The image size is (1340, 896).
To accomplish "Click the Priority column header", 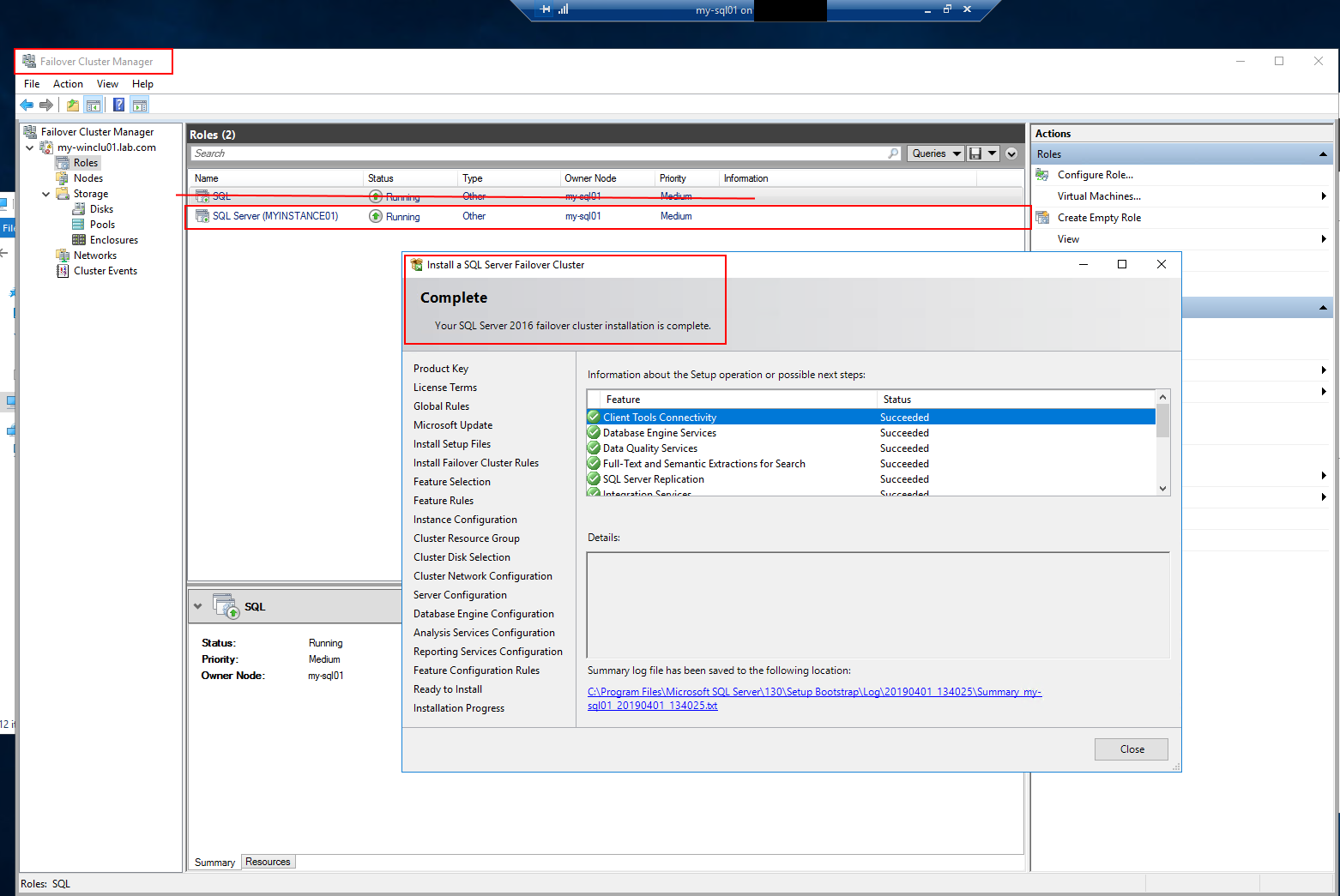I will tap(686, 178).
